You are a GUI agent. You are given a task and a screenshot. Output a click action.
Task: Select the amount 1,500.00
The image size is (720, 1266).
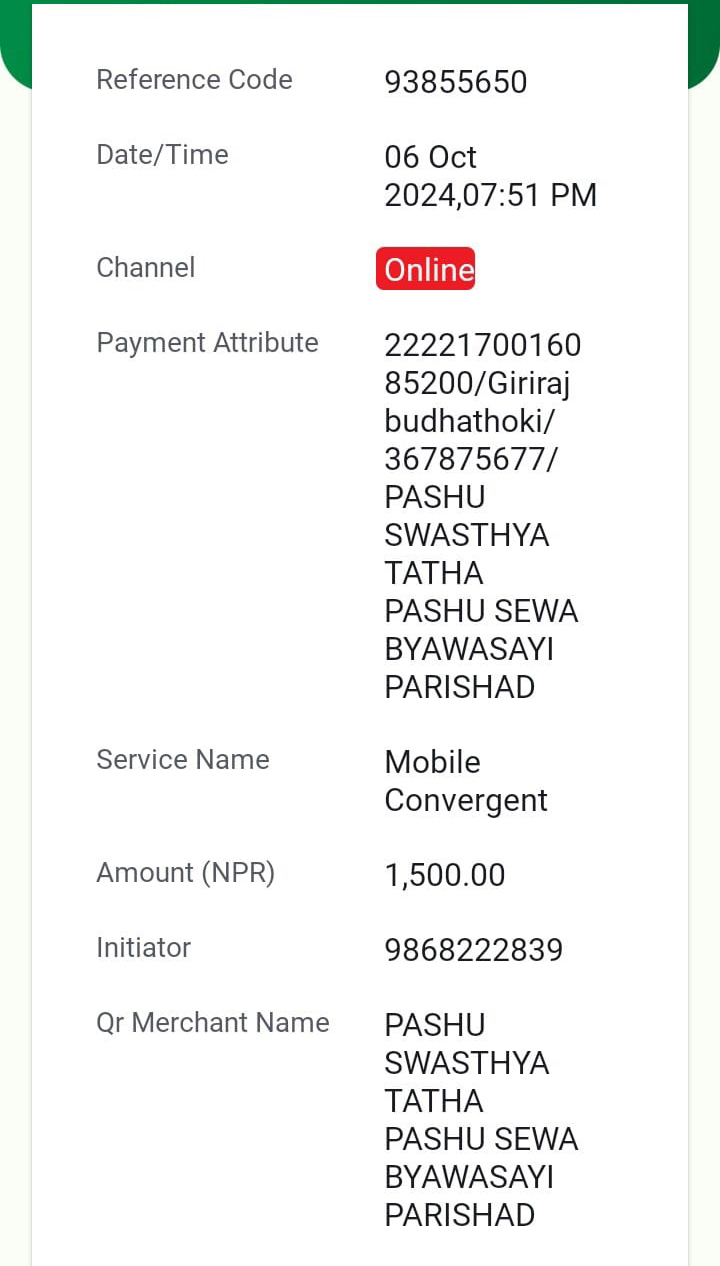click(x=445, y=875)
